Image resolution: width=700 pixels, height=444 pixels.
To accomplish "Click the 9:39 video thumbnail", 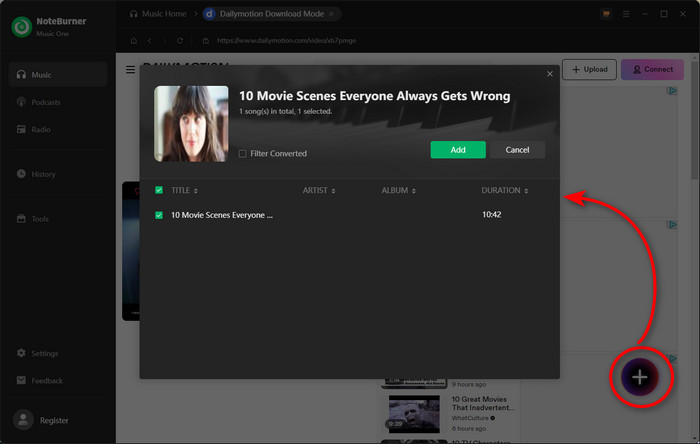I will click(x=414, y=414).
